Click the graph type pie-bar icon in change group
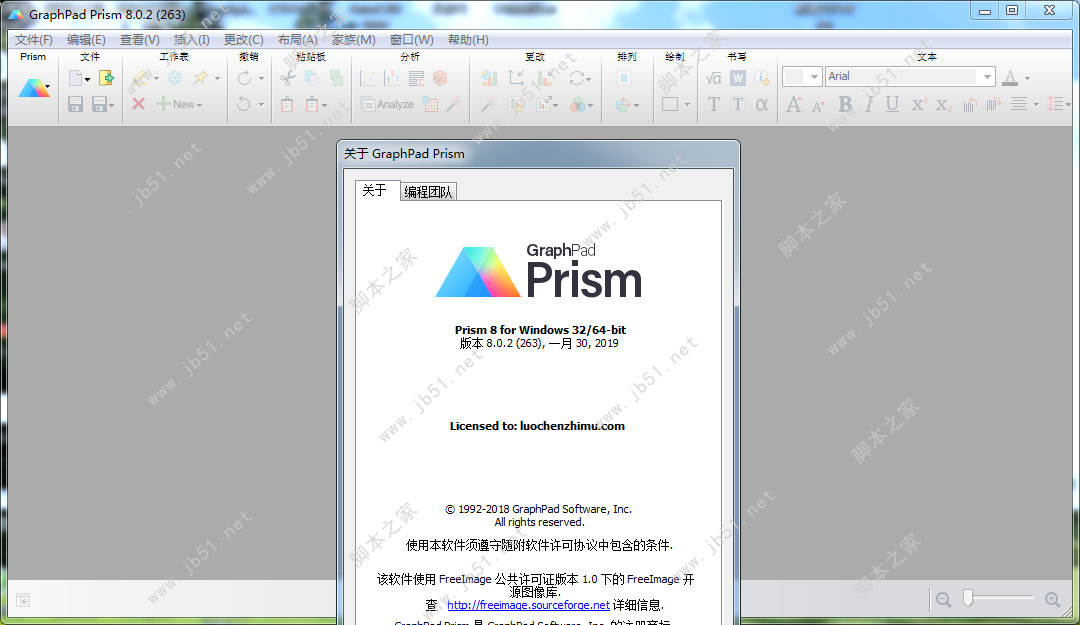This screenshot has height=625, width=1080. 489,78
